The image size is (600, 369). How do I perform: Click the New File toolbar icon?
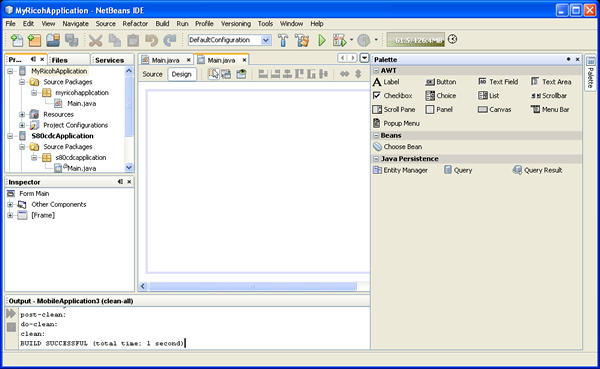[x=16, y=40]
